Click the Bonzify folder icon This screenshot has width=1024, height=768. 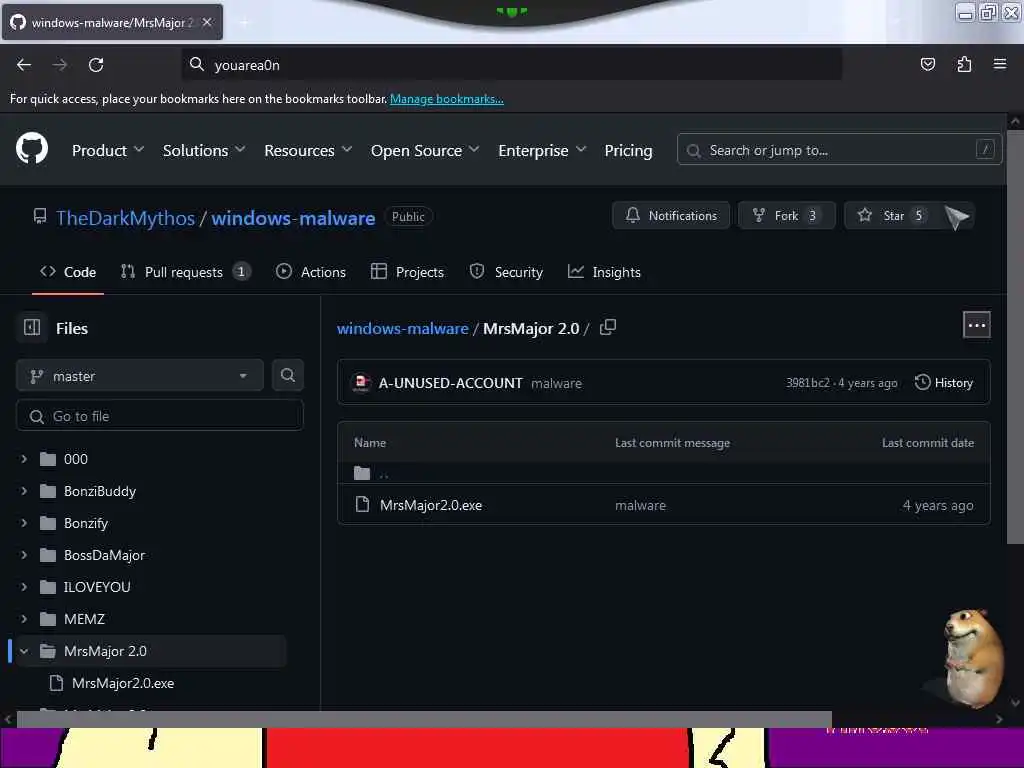(48, 523)
